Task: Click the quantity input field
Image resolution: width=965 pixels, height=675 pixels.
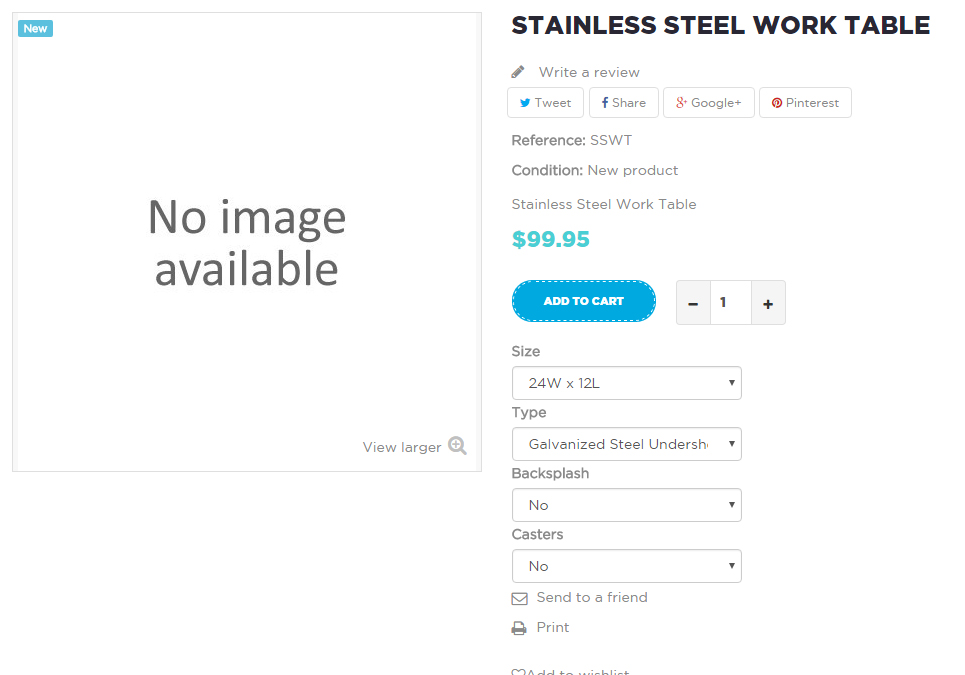Action: tap(730, 303)
